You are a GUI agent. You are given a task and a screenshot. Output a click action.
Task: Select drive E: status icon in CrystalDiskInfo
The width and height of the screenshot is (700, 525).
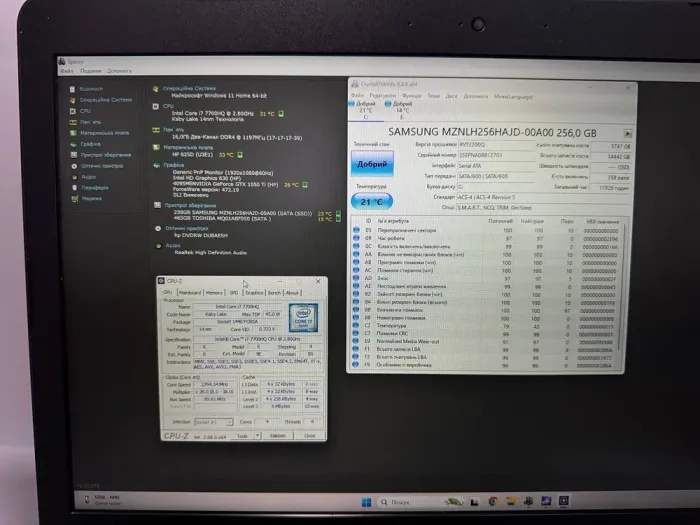388,103
